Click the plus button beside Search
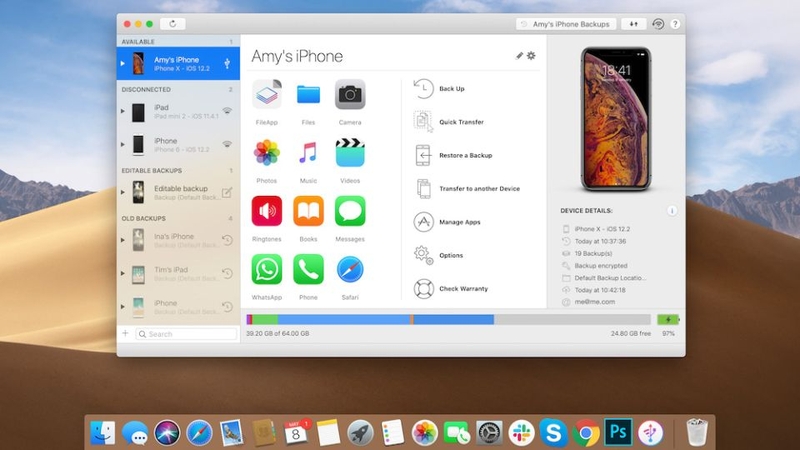Screen dimensions: 800x450 point(125,334)
